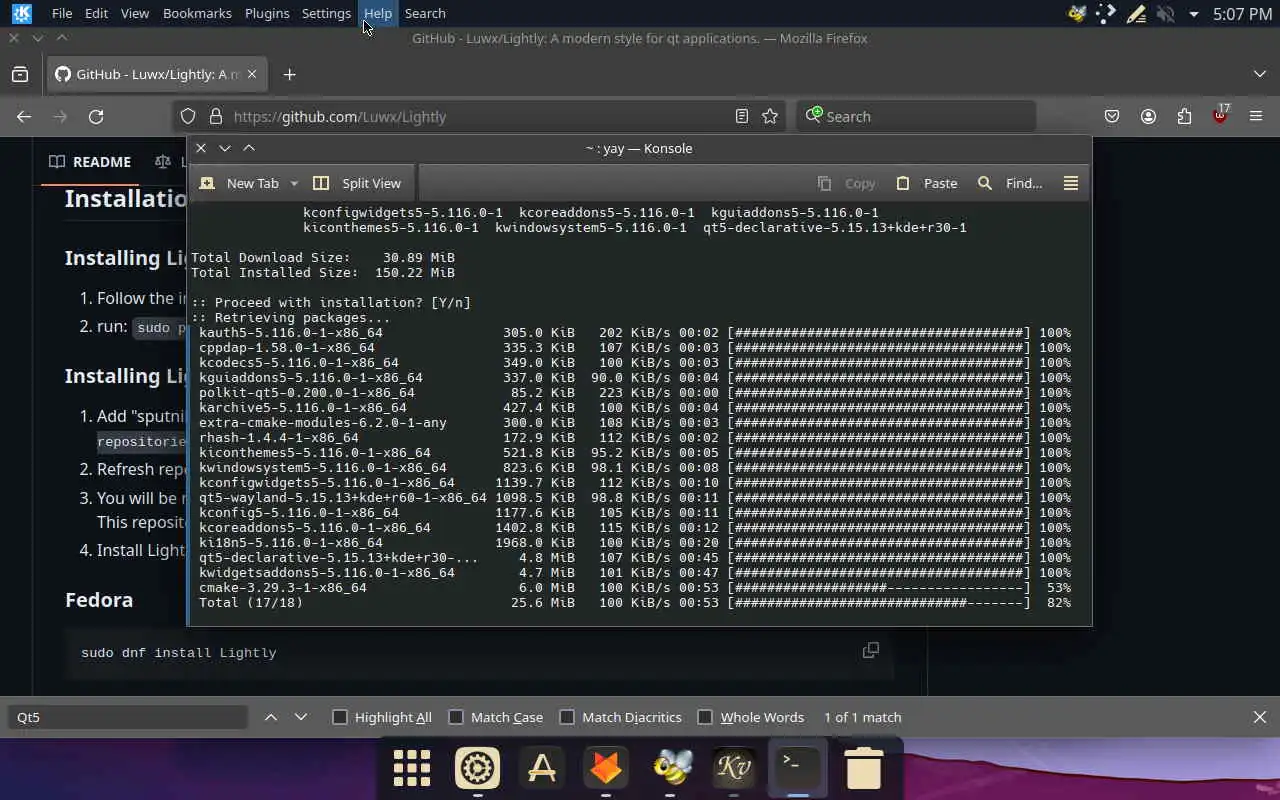
Task: Launch the gear media app in dock
Action: point(477,768)
